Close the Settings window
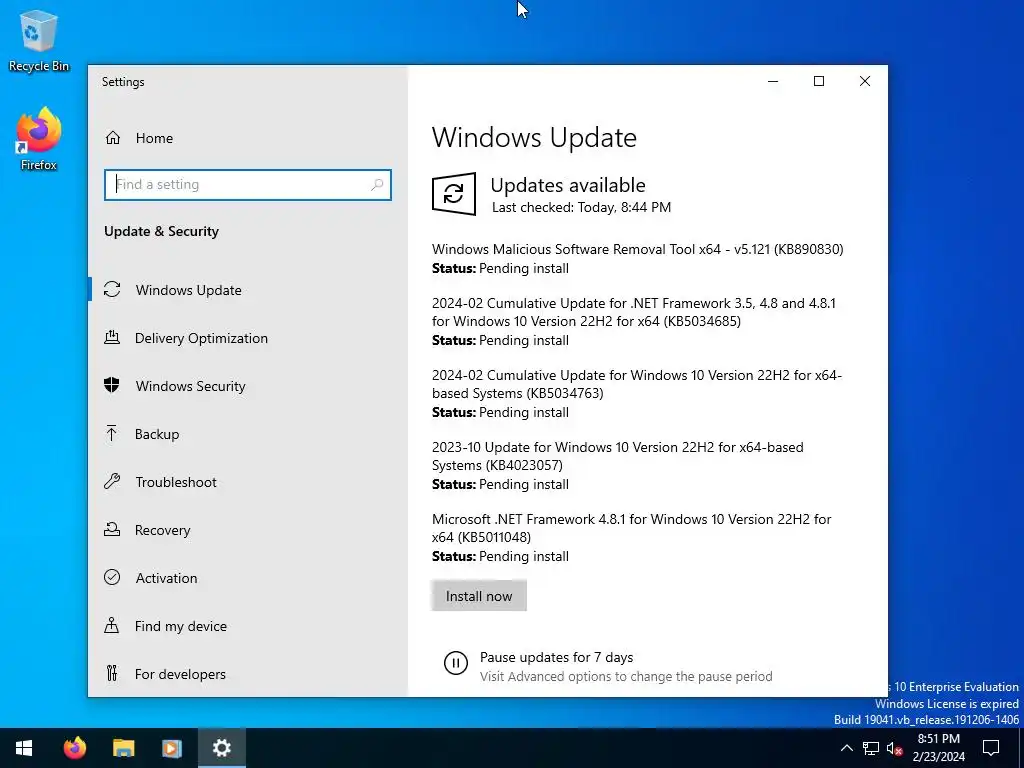The height and width of the screenshot is (768, 1024). (x=865, y=81)
